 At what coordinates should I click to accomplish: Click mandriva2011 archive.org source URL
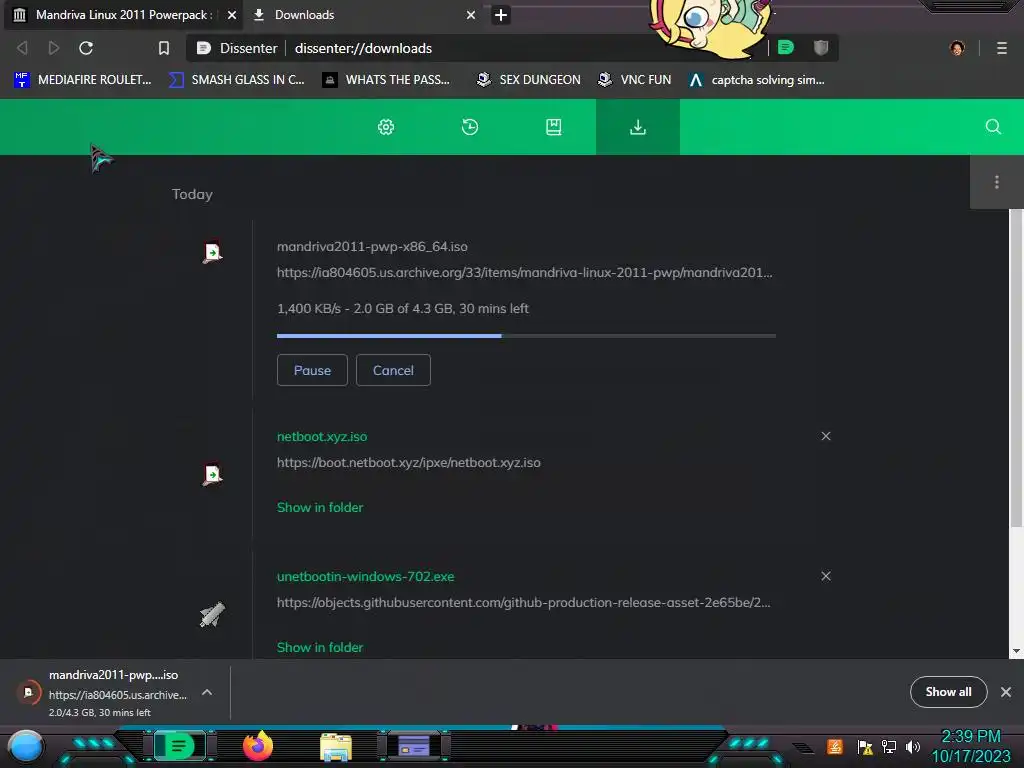524,272
